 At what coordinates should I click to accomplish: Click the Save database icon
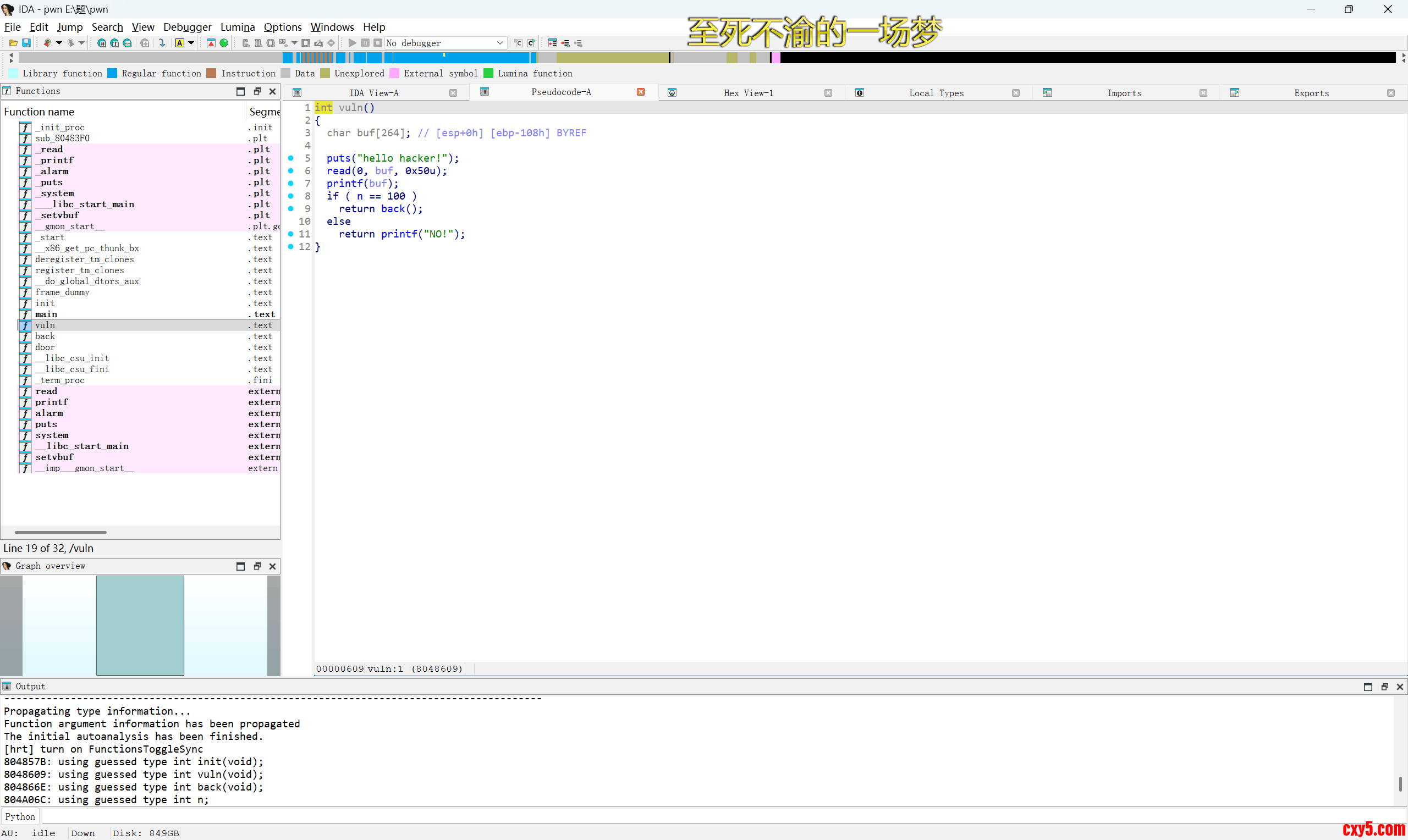click(x=26, y=43)
